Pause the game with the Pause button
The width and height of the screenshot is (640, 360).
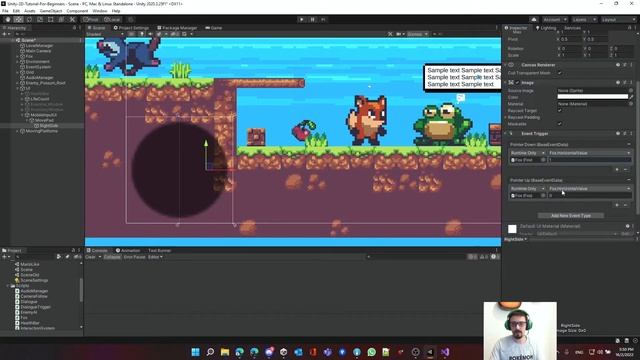(x=313, y=19)
